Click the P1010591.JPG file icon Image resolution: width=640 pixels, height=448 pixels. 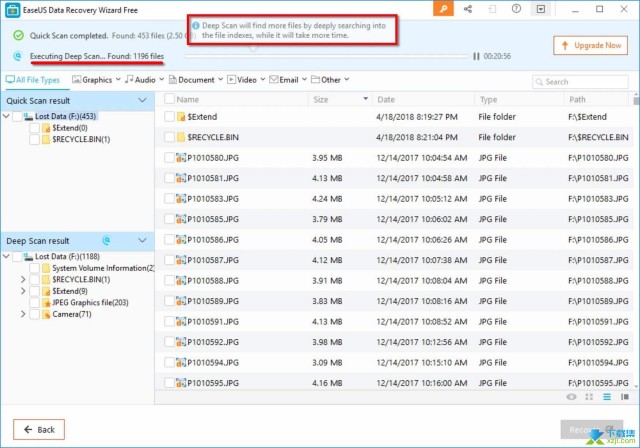pos(181,322)
